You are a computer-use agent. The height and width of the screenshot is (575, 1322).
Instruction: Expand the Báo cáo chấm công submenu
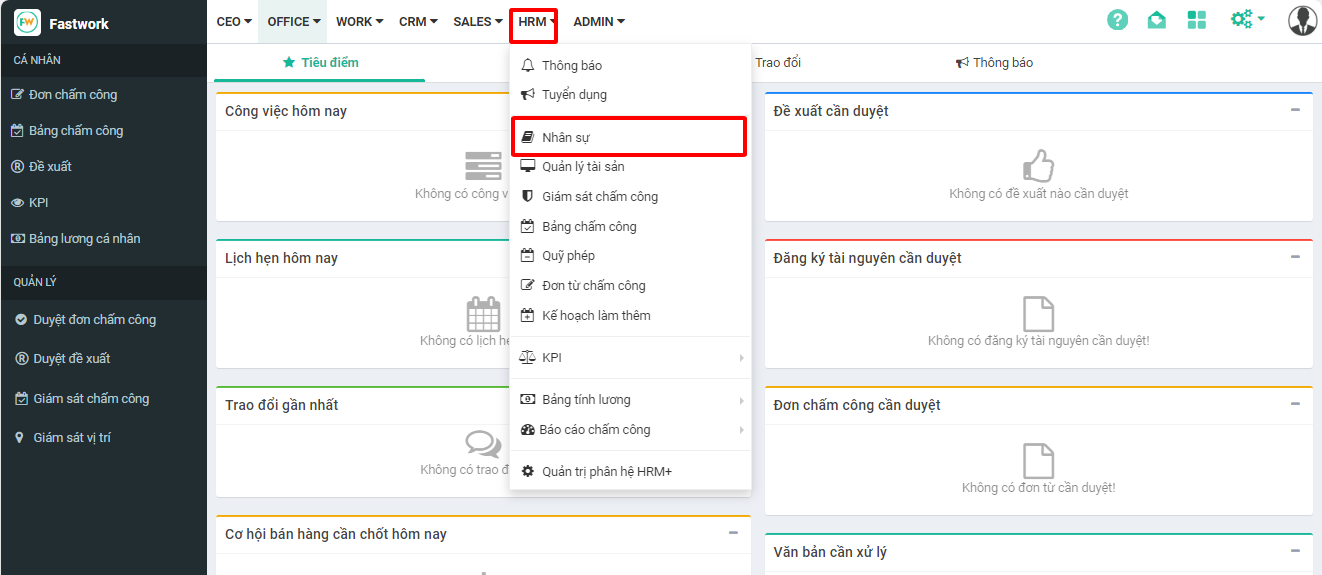[631, 430]
